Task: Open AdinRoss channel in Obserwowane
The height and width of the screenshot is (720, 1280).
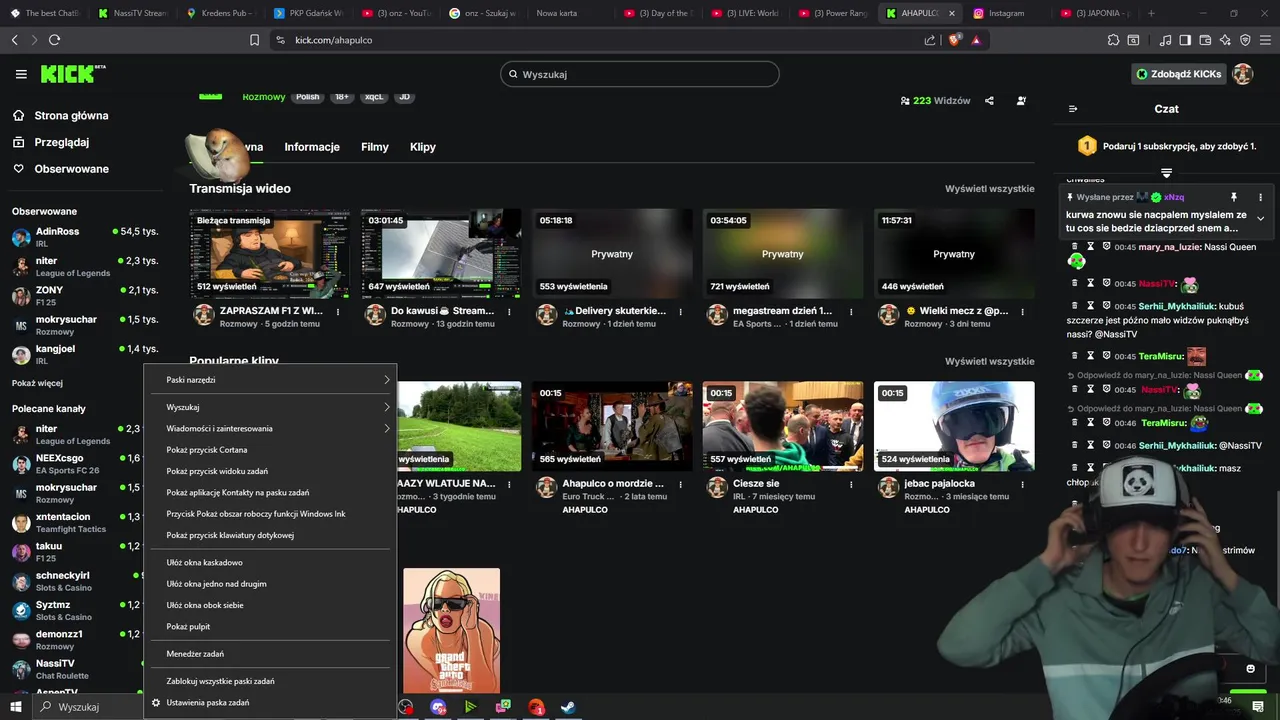Action: (x=85, y=237)
